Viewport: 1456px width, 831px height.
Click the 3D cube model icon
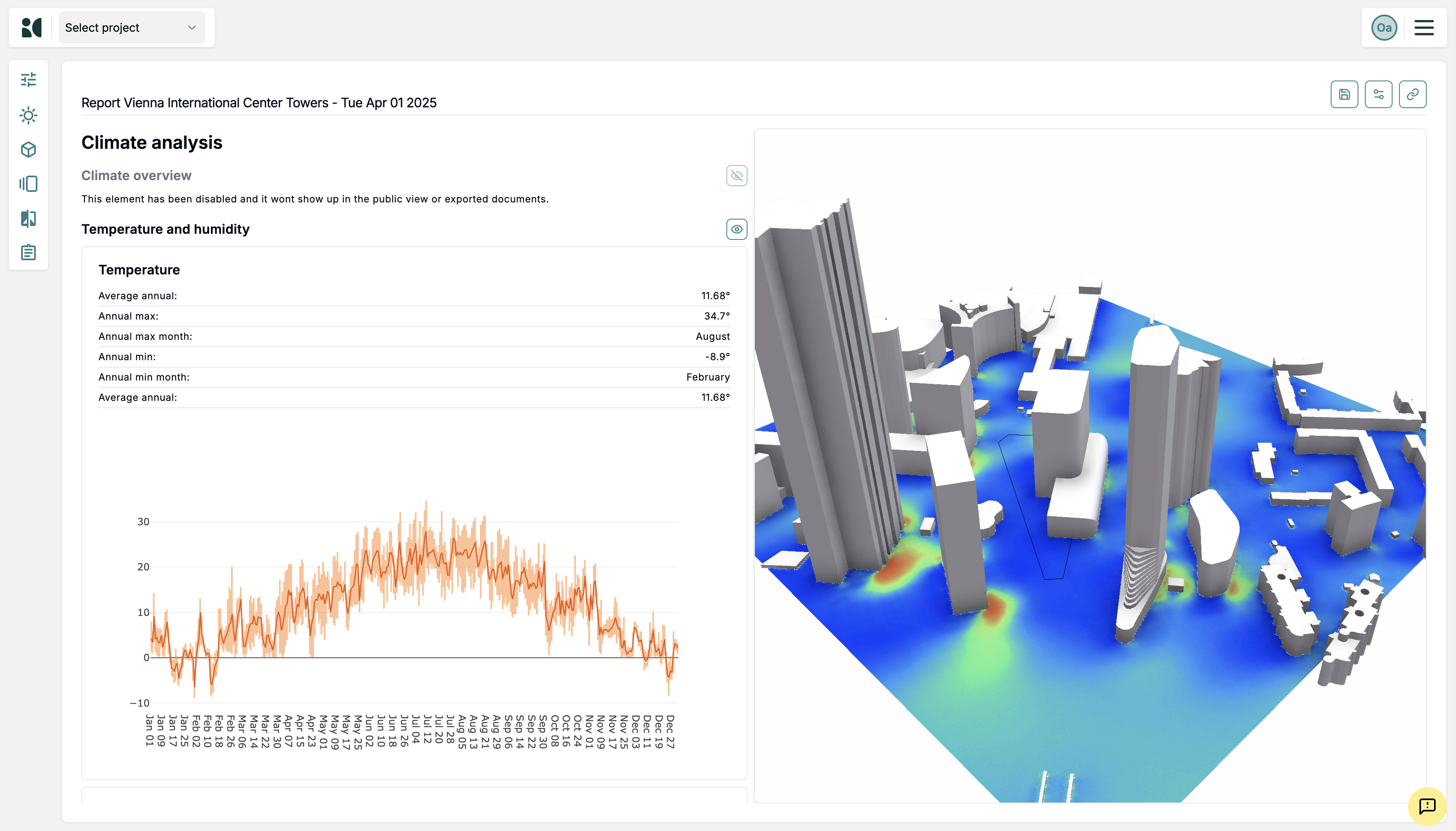tap(28, 150)
